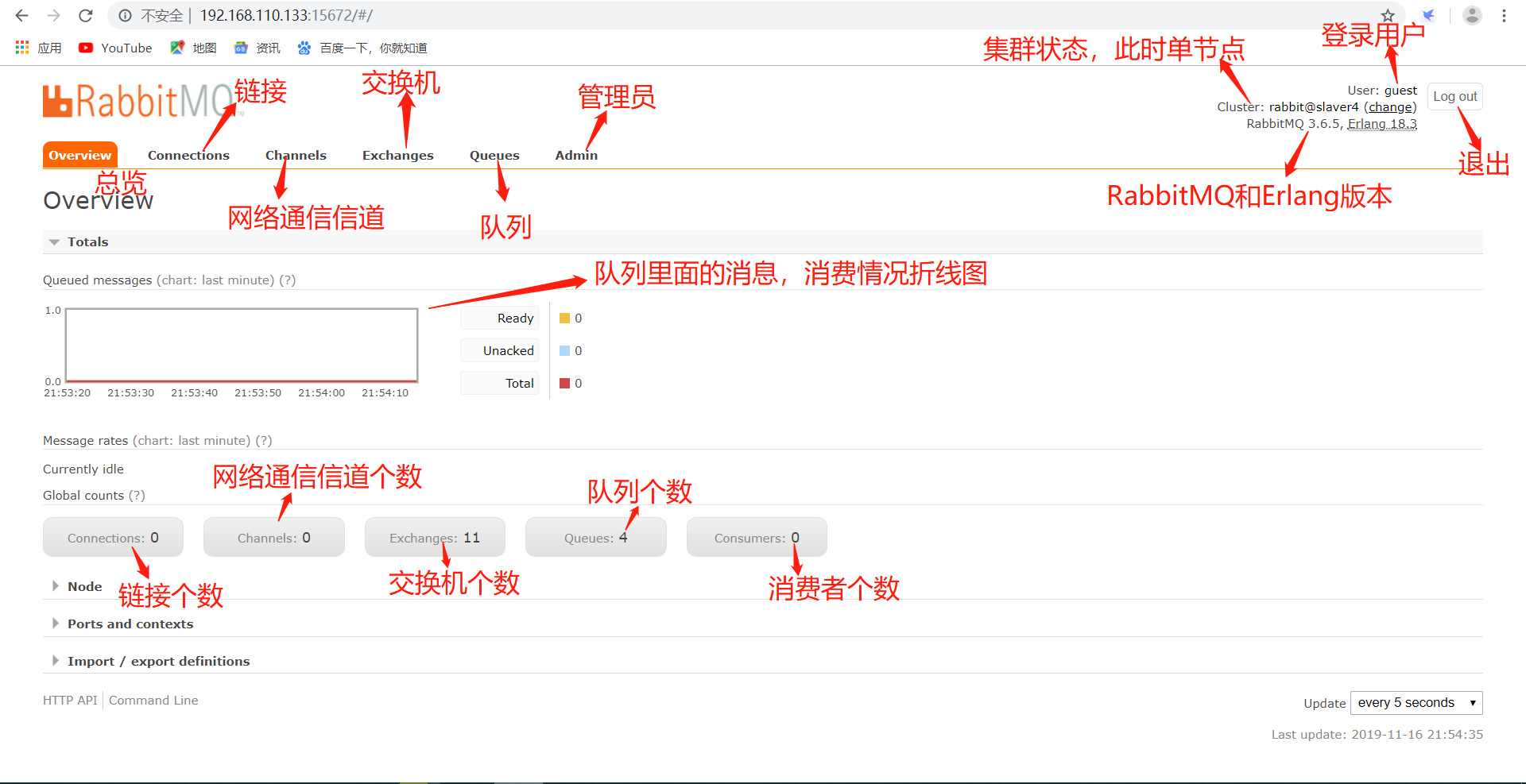Click the Connections: 0 count box

coord(113,537)
